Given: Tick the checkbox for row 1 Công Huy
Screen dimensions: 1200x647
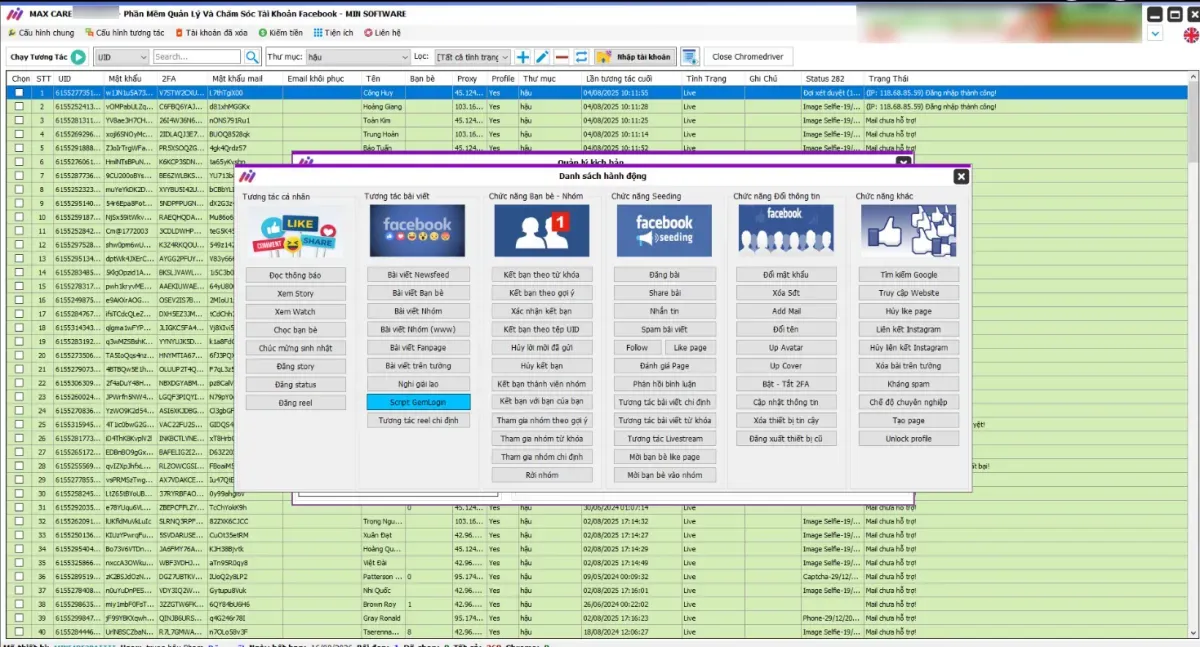Looking at the screenshot, I should point(18,93).
